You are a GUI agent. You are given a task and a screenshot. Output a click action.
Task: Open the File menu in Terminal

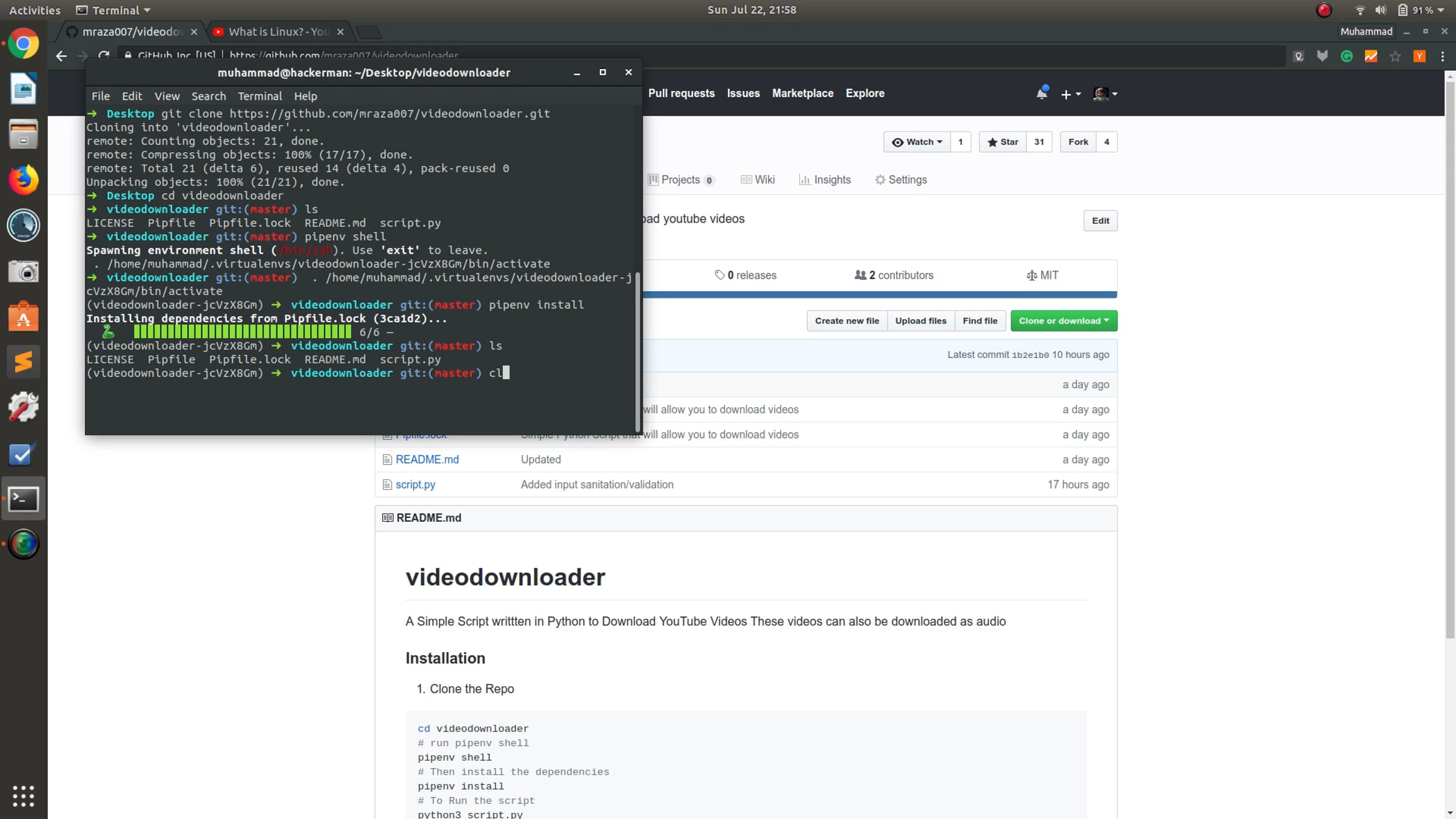[101, 96]
